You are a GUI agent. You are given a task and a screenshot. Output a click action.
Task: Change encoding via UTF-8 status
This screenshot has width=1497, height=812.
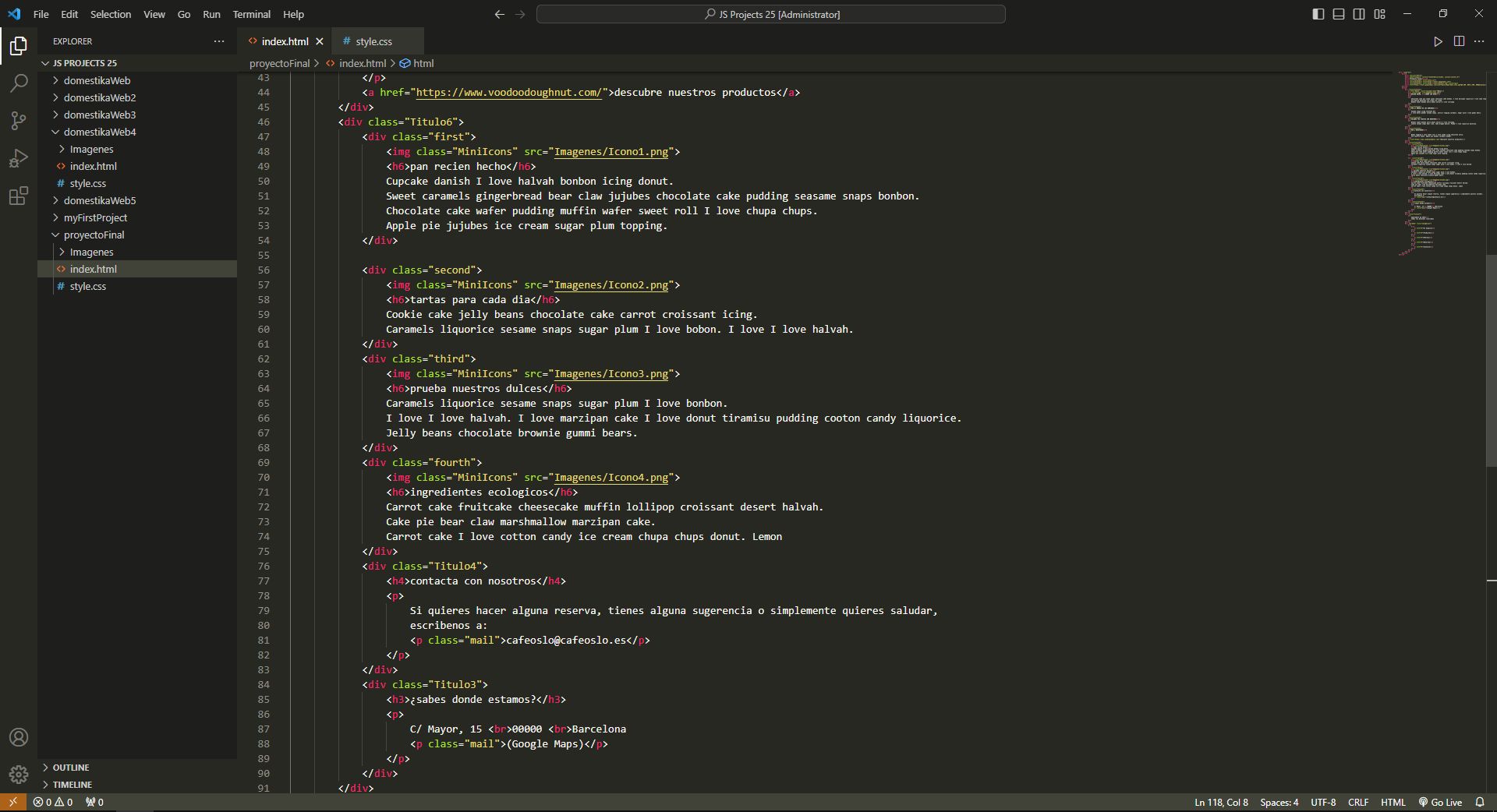[1323, 802]
